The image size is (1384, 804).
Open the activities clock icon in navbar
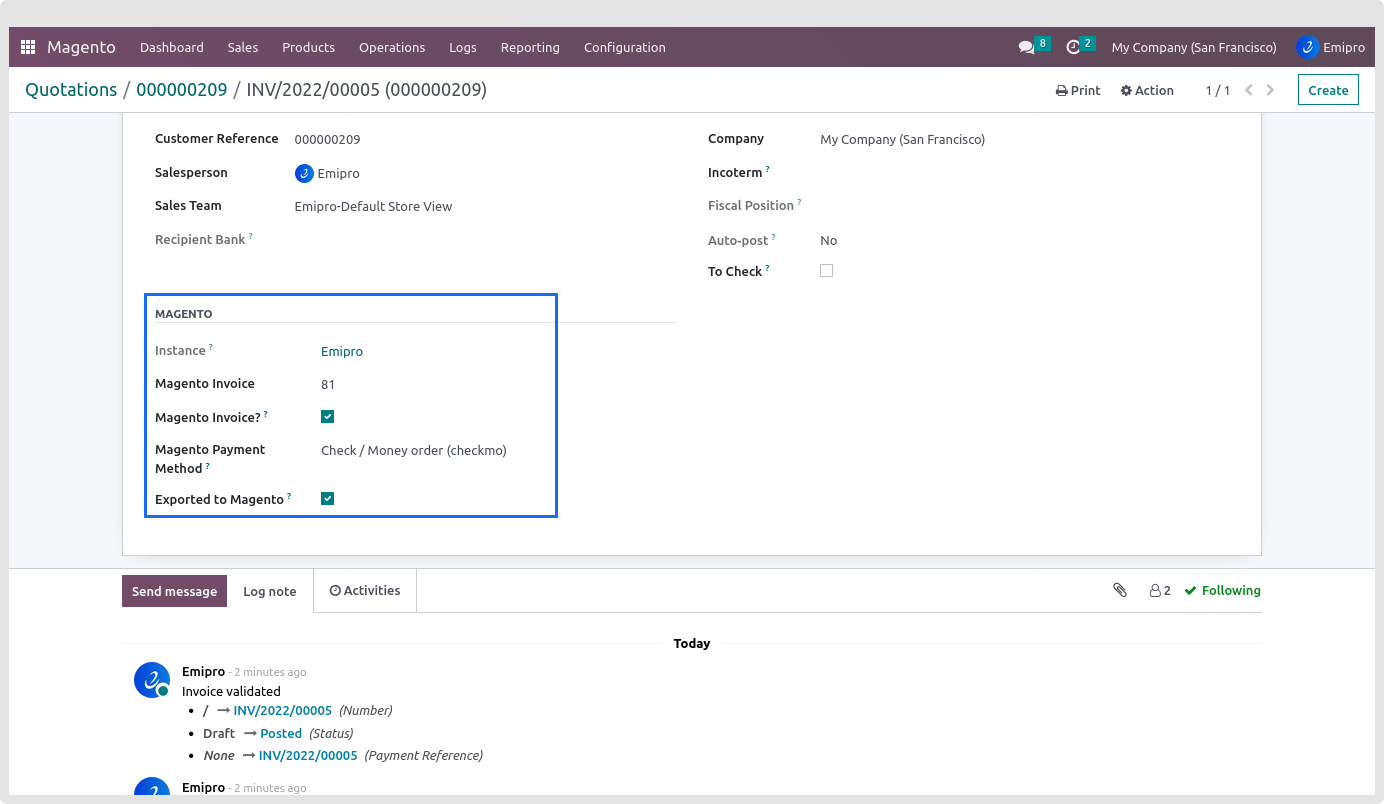pyautogui.click(x=1073, y=47)
